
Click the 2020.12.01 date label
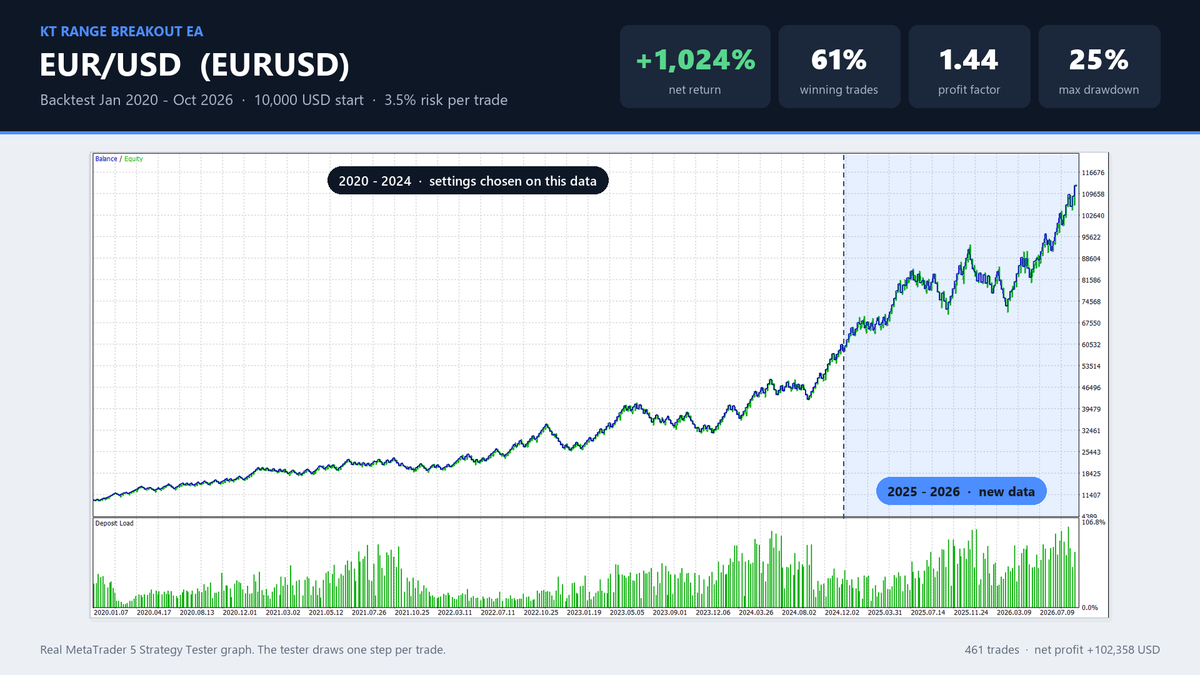(239, 613)
